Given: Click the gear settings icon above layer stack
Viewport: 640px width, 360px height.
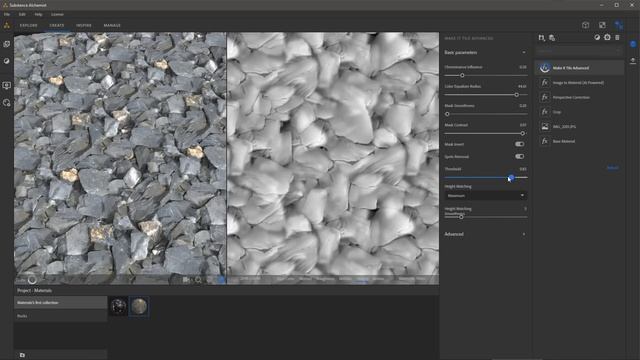Looking at the screenshot, I should (607, 37).
